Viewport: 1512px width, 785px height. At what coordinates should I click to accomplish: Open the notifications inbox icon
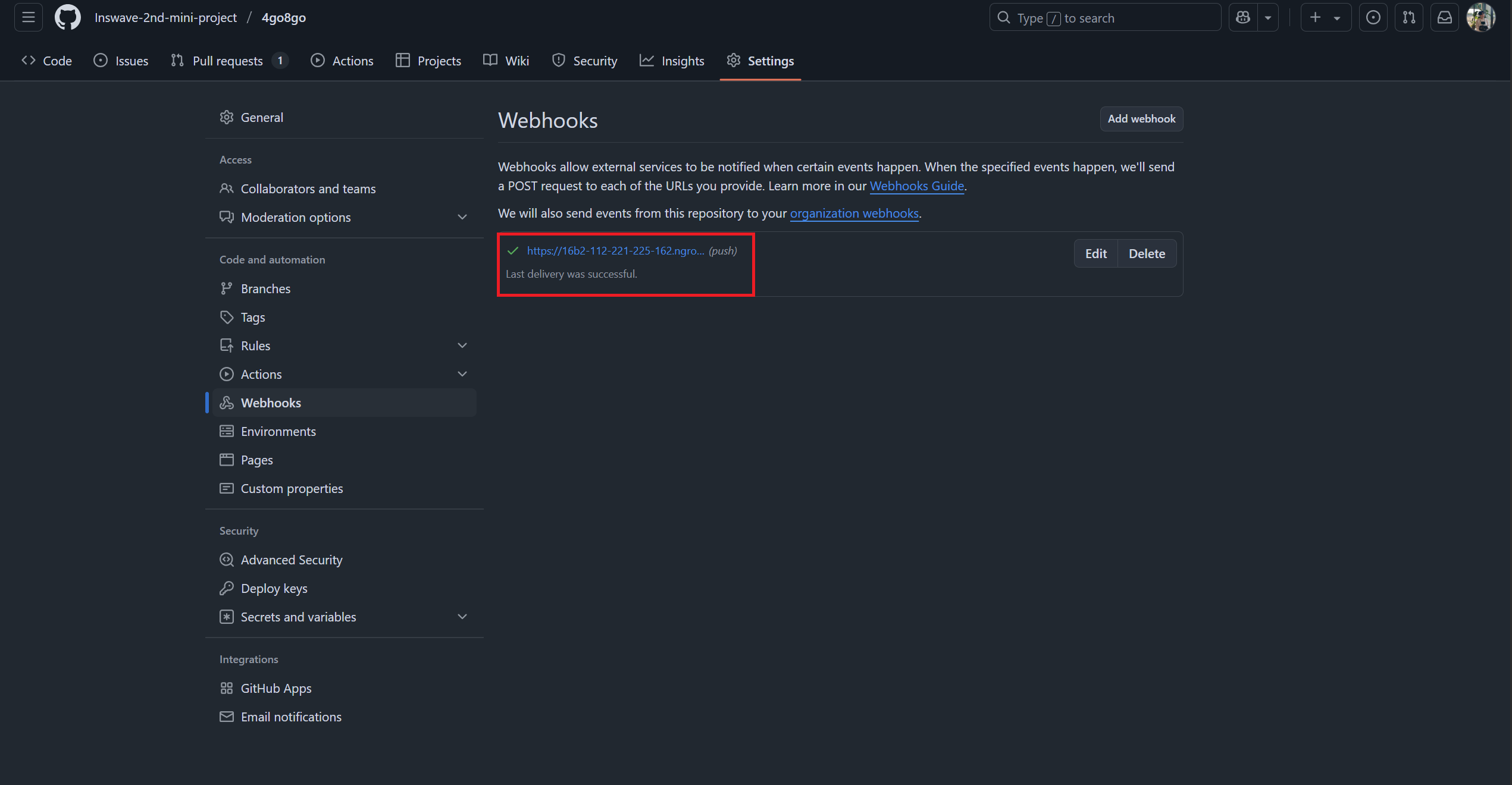(1444, 18)
